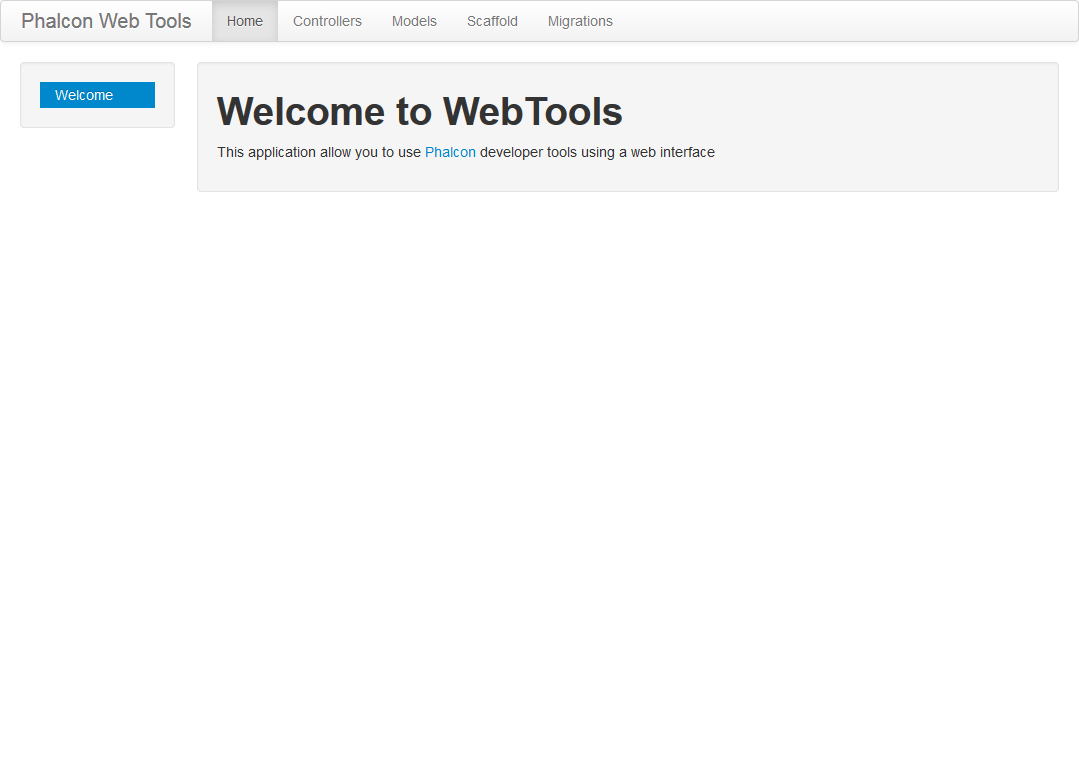Image resolution: width=1079 pixels, height=781 pixels.
Task: Open the Models page
Action: 414,21
